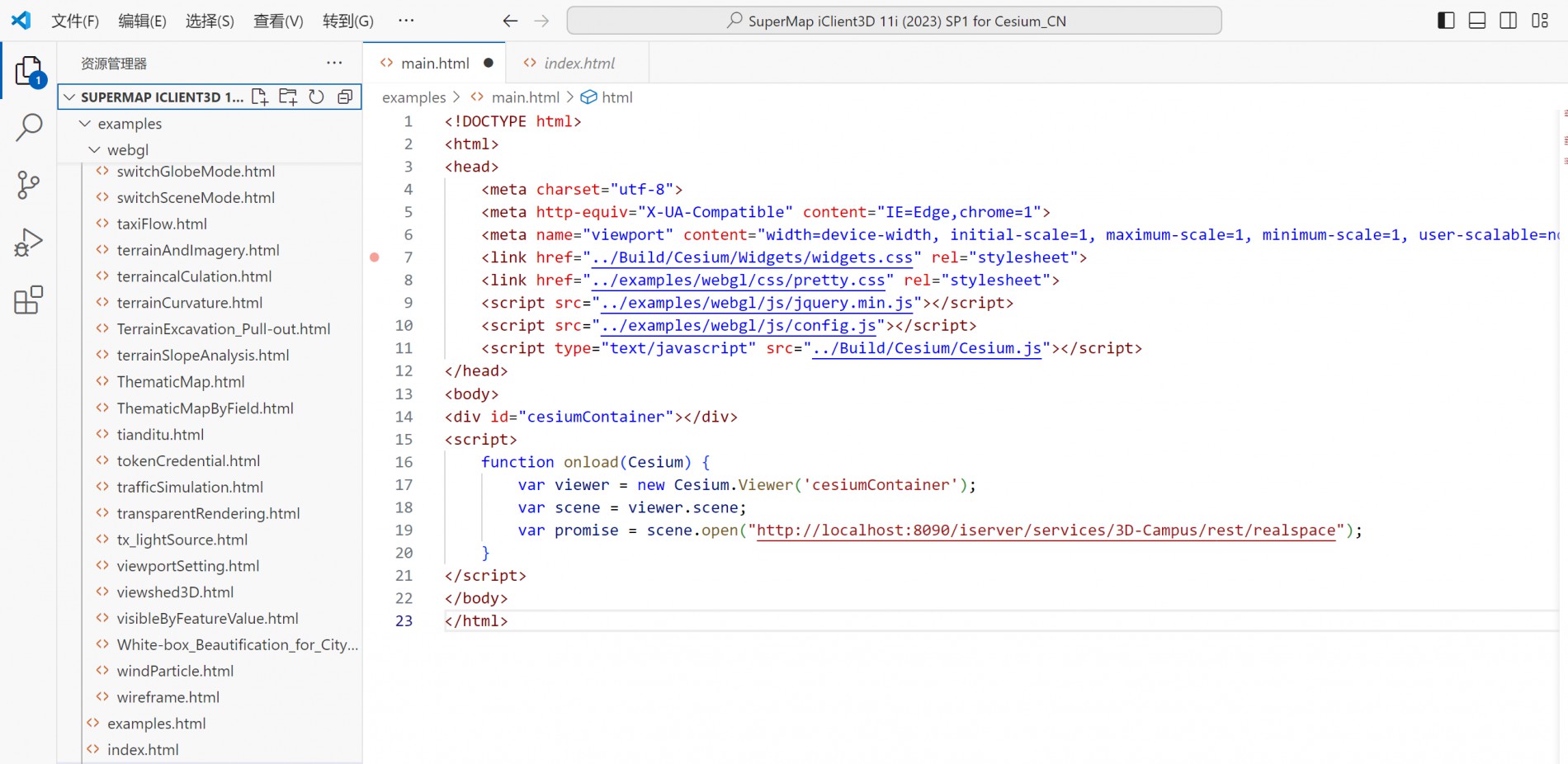This screenshot has width=1568, height=764.
Task: Go forward with the right arrow
Action: point(541,21)
